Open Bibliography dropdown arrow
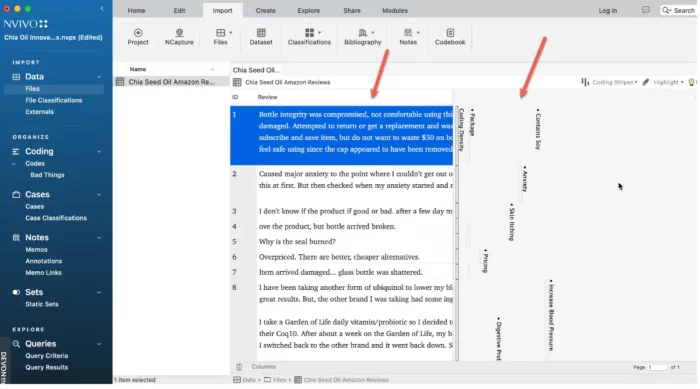The width and height of the screenshot is (700, 389). point(373,33)
